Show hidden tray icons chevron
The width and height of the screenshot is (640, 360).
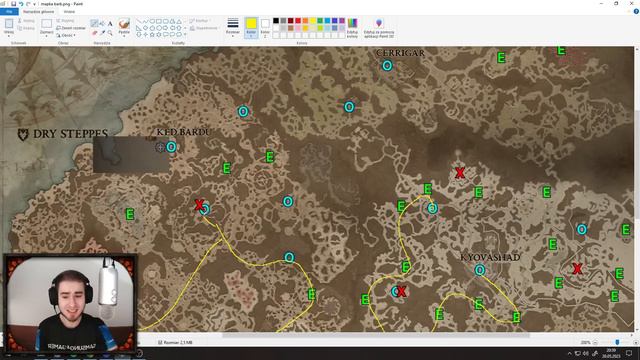tap(569, 353)
